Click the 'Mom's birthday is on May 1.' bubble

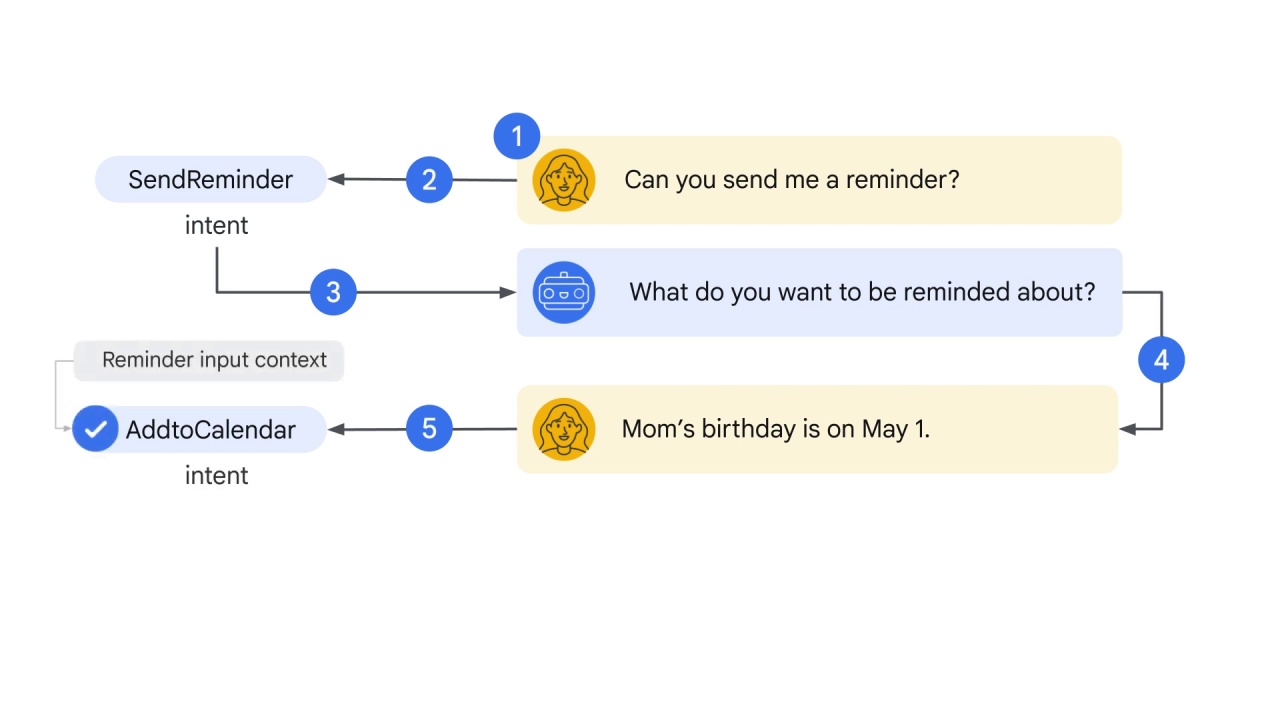[817, 429]
